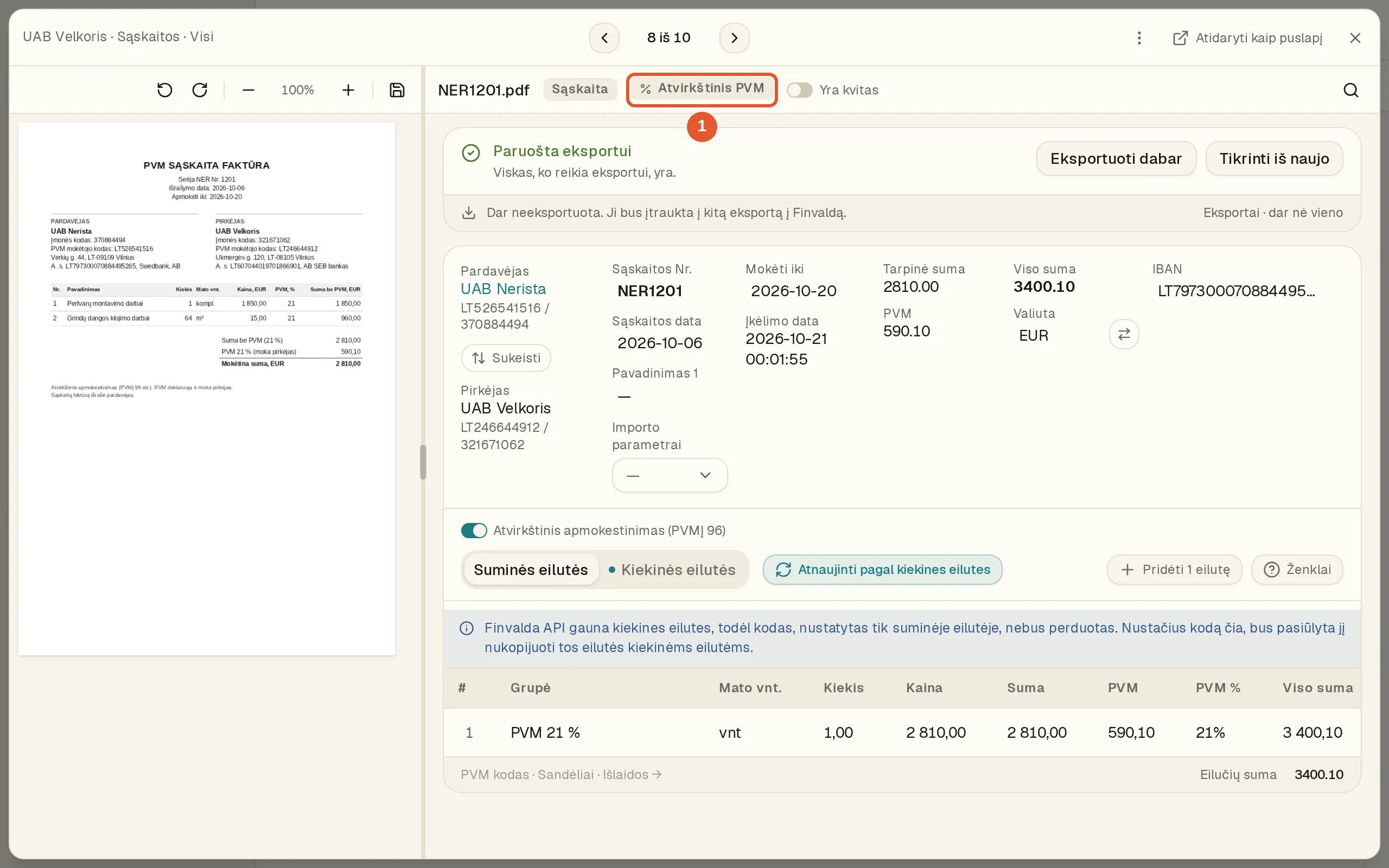Switch to Kiekinės eilutės tab
Viewport: 1389px width, 868px height.
[673, 570]
